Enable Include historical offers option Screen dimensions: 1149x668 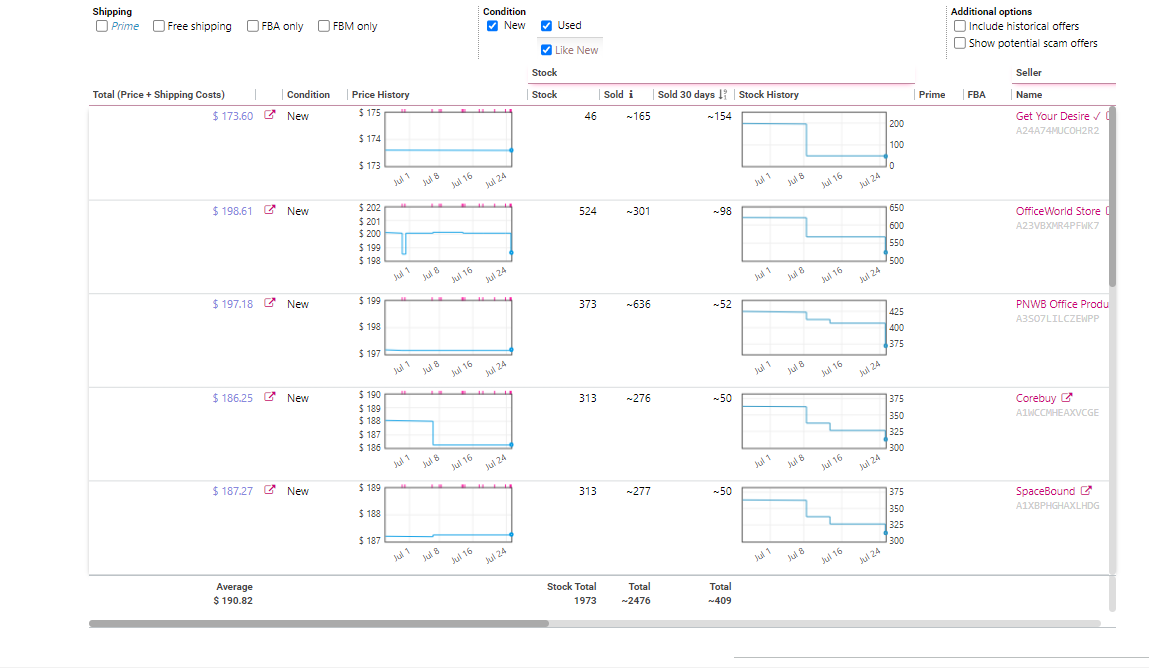click(x=960, y=26)
